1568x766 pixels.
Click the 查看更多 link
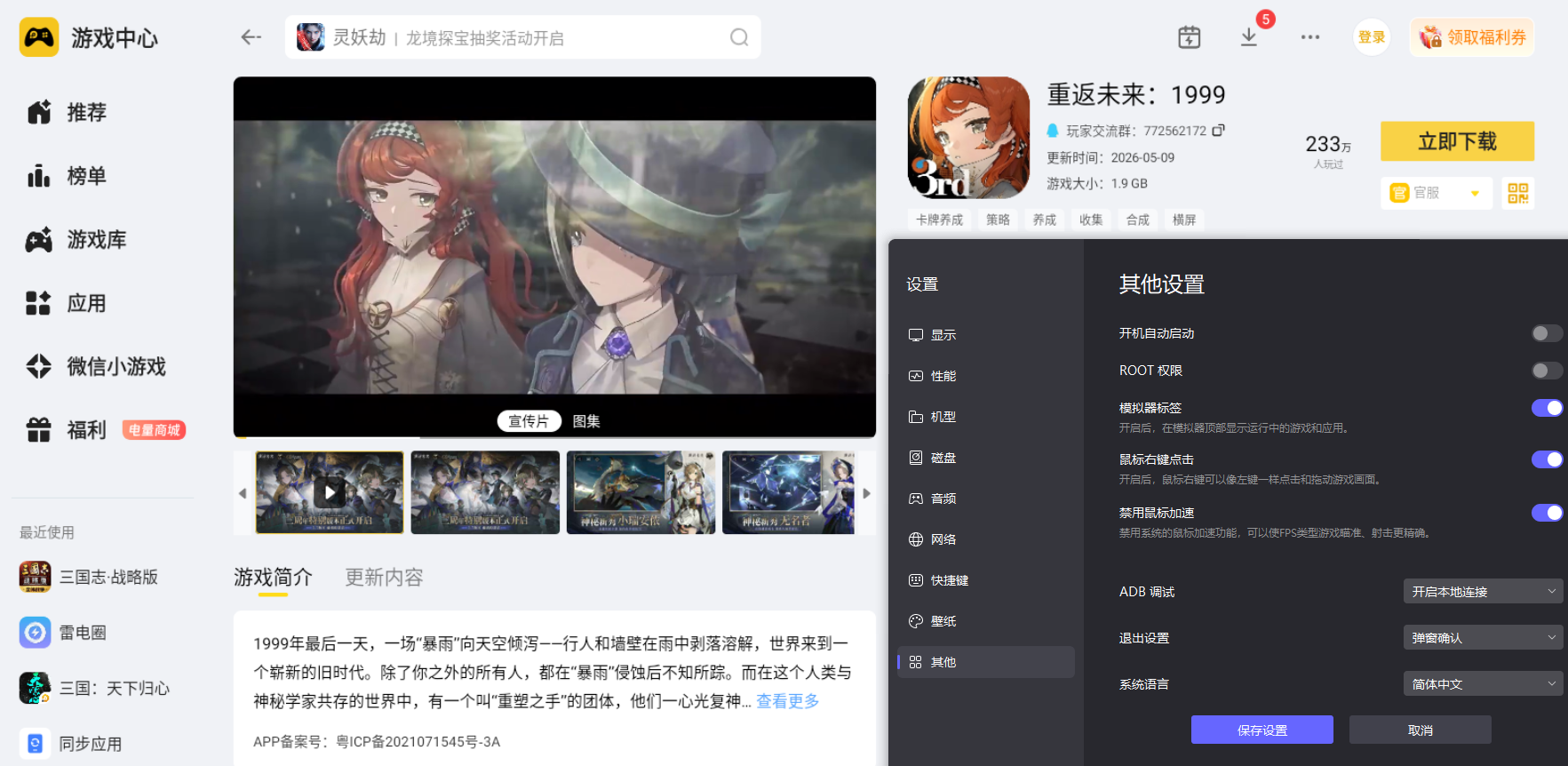tap(787, 701)
